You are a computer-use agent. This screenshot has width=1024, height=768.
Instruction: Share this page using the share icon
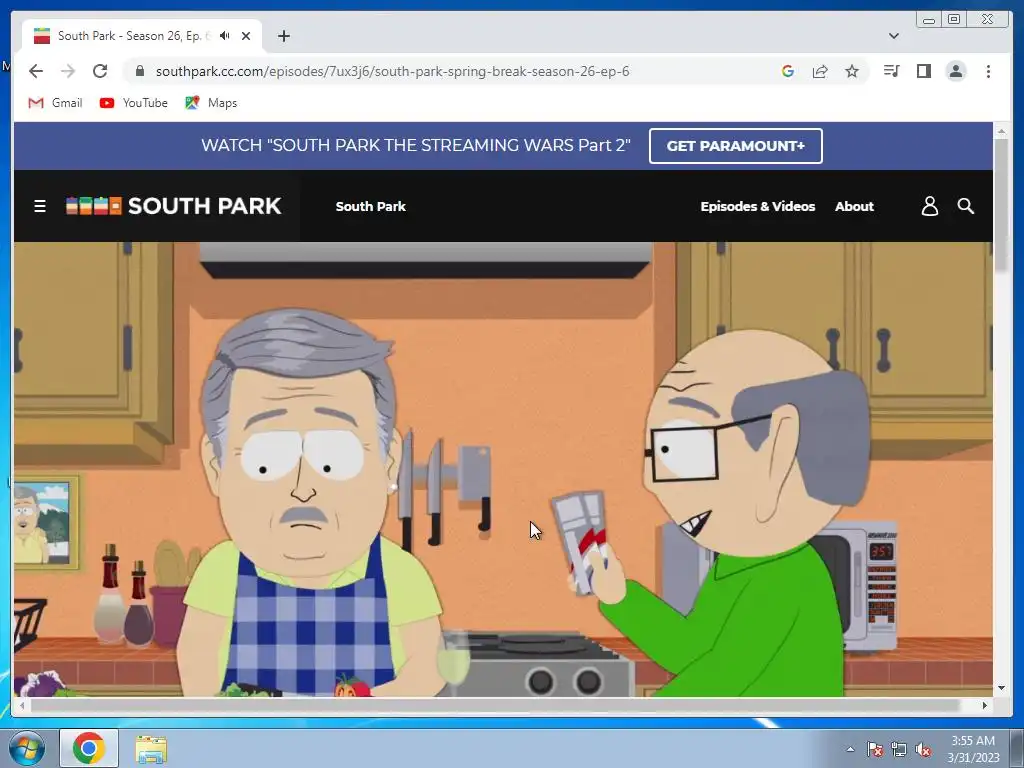(820, 71)
